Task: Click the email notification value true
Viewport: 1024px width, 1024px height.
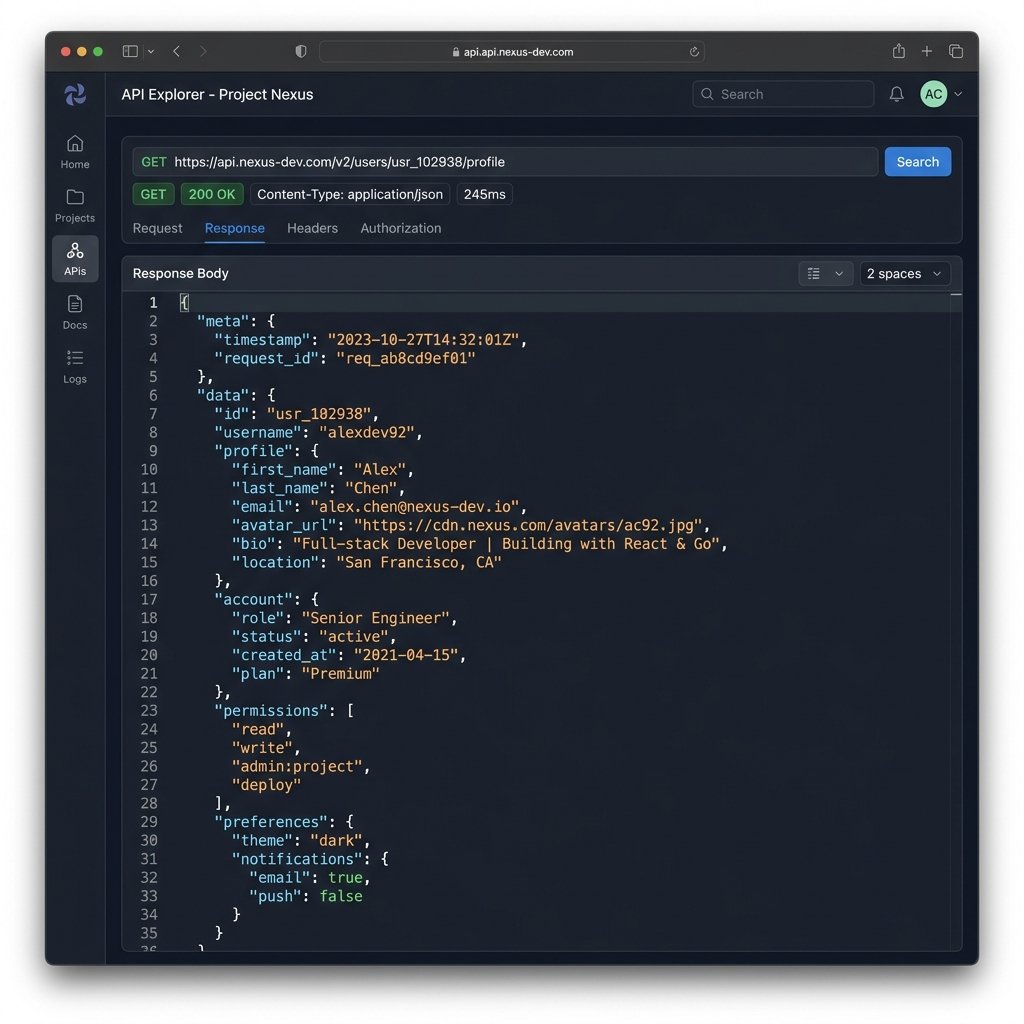Action: point(345,877)
